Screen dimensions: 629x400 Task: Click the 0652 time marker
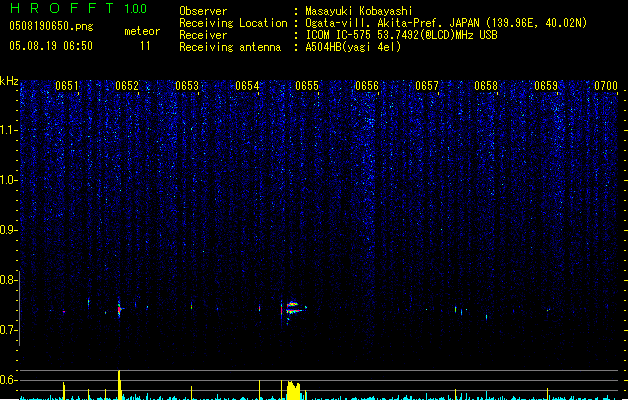click(127, 86)
